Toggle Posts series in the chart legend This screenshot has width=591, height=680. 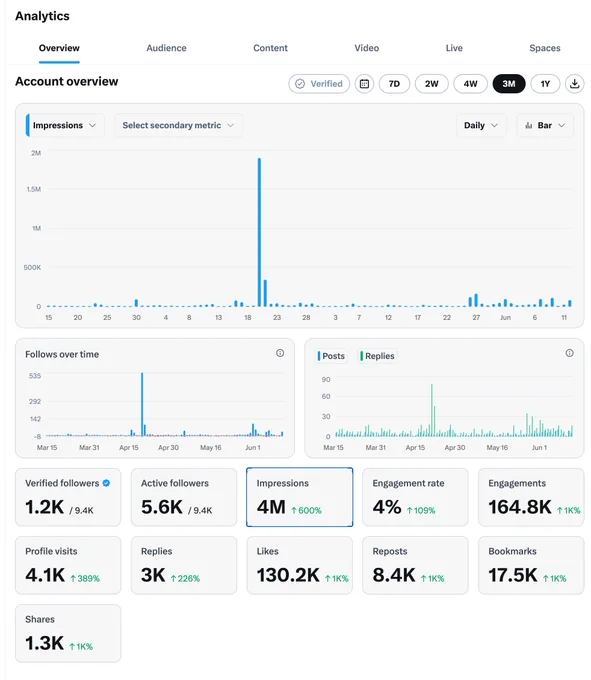[x=331, y=356]
